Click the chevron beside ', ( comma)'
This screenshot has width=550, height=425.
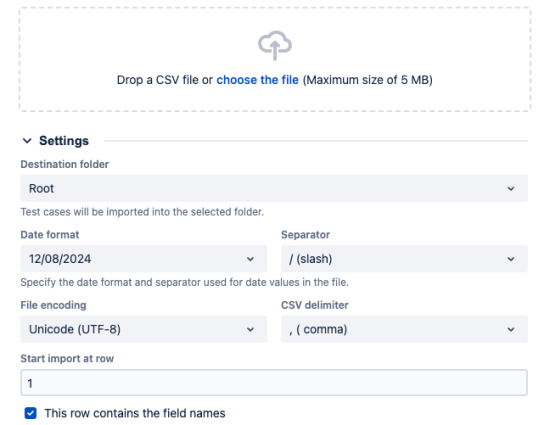511,330
